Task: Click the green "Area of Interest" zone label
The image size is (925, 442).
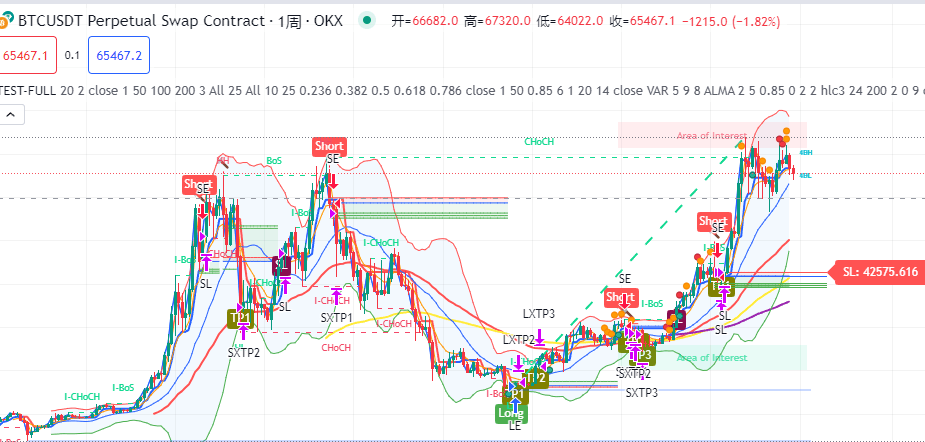Action: [711, 358]
